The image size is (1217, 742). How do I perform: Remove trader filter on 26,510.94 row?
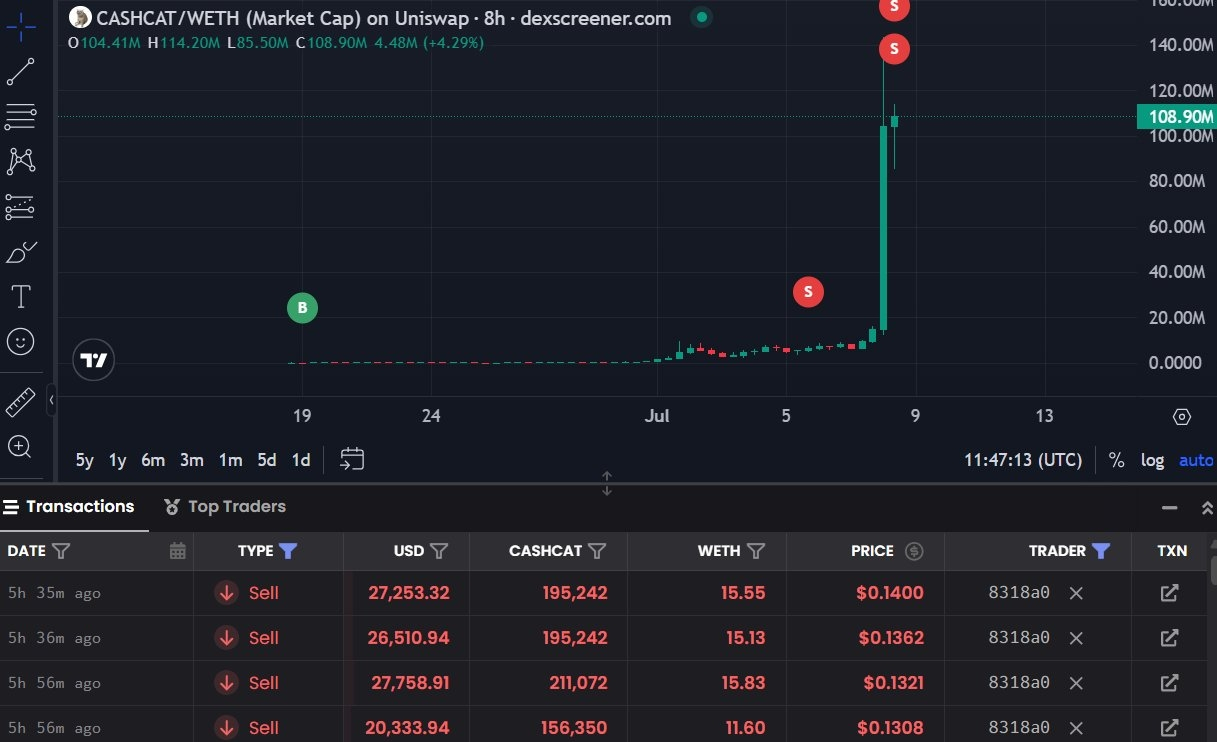(1076, 638)
